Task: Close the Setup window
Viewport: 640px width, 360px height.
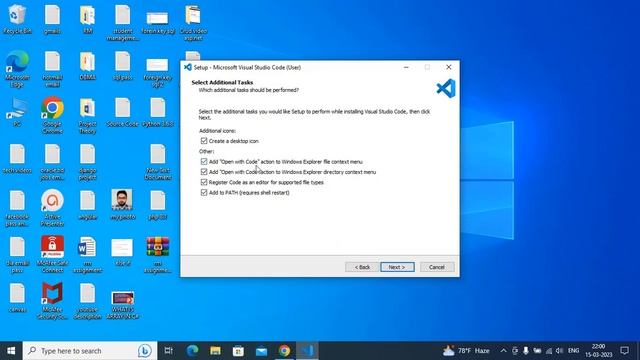Action: (x=449, y=67)
